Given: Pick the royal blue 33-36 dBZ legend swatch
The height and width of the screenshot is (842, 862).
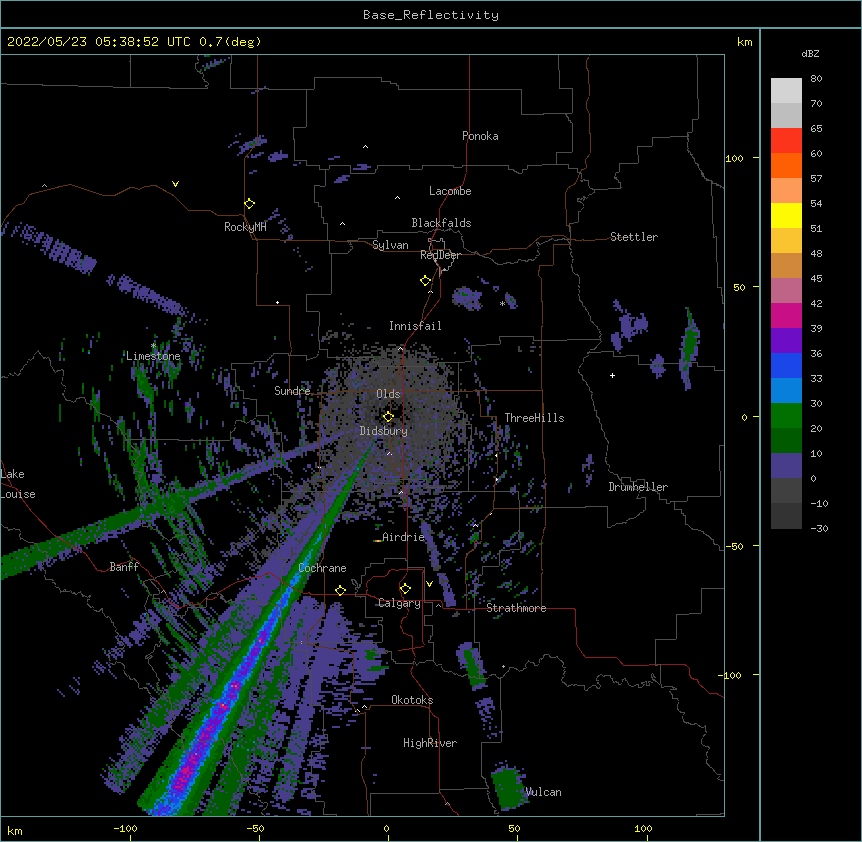Looking at the screenshot, I should (x=786, y=365).
